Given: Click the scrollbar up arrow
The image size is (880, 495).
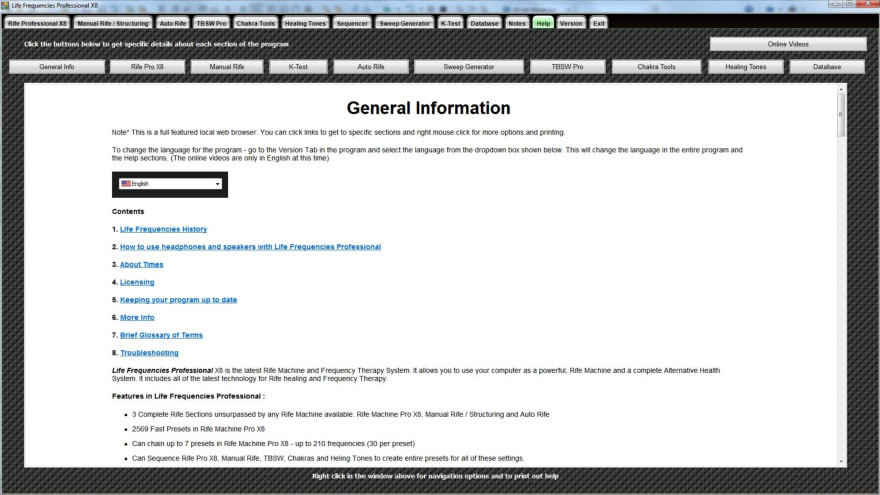Looking at the screenshot, I should (841, 89).
